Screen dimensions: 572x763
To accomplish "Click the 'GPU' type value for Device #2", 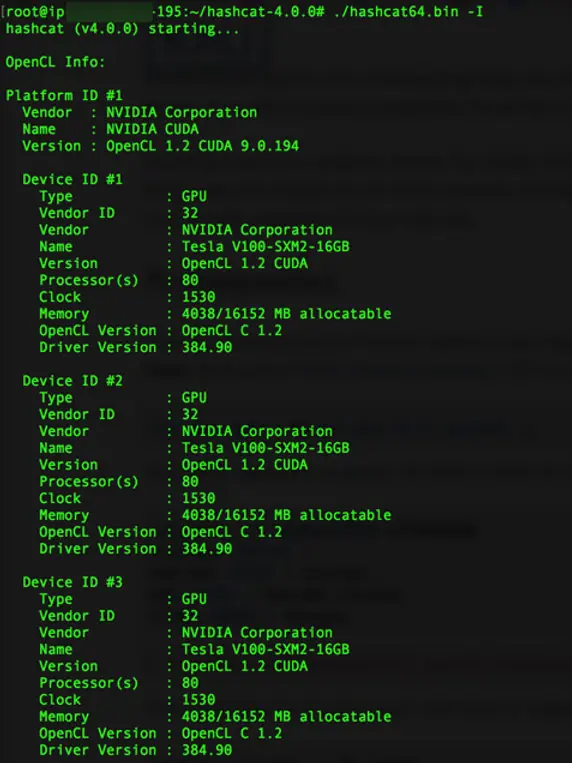I will [x=194, y=398].
